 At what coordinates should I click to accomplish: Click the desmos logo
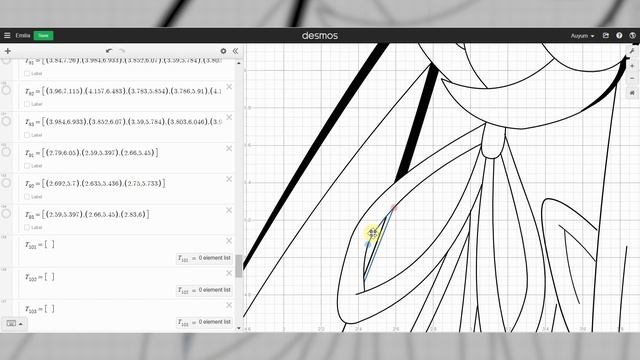[x=320, y=36]
